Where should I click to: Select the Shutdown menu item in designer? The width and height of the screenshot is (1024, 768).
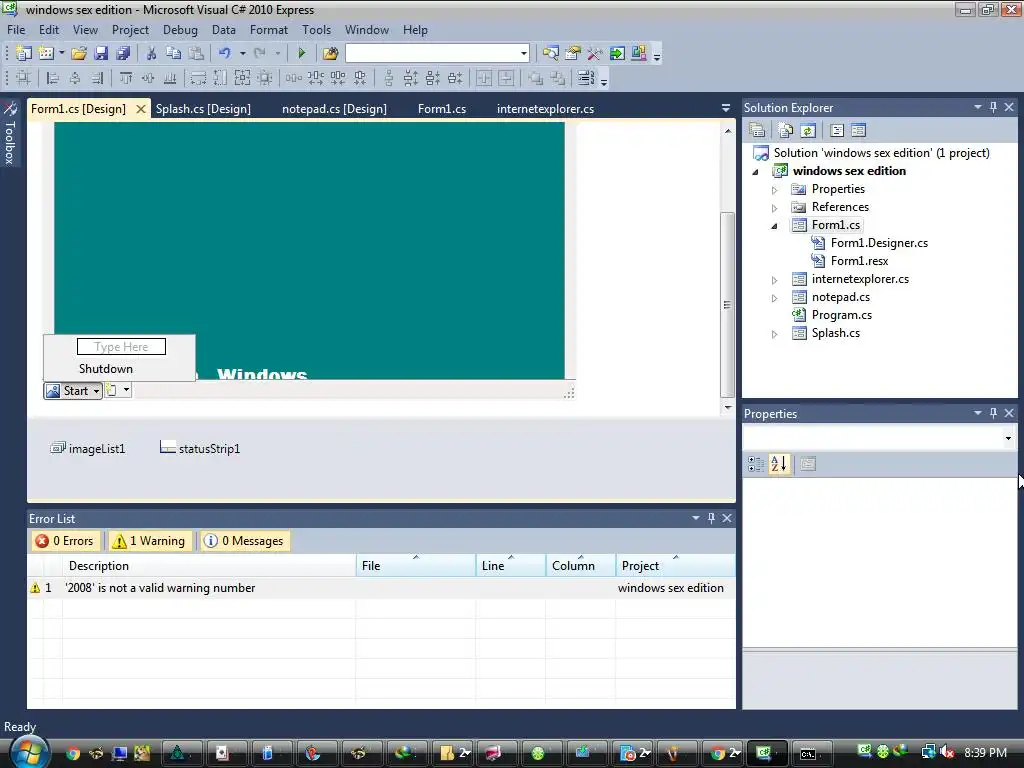coord(106,369)
